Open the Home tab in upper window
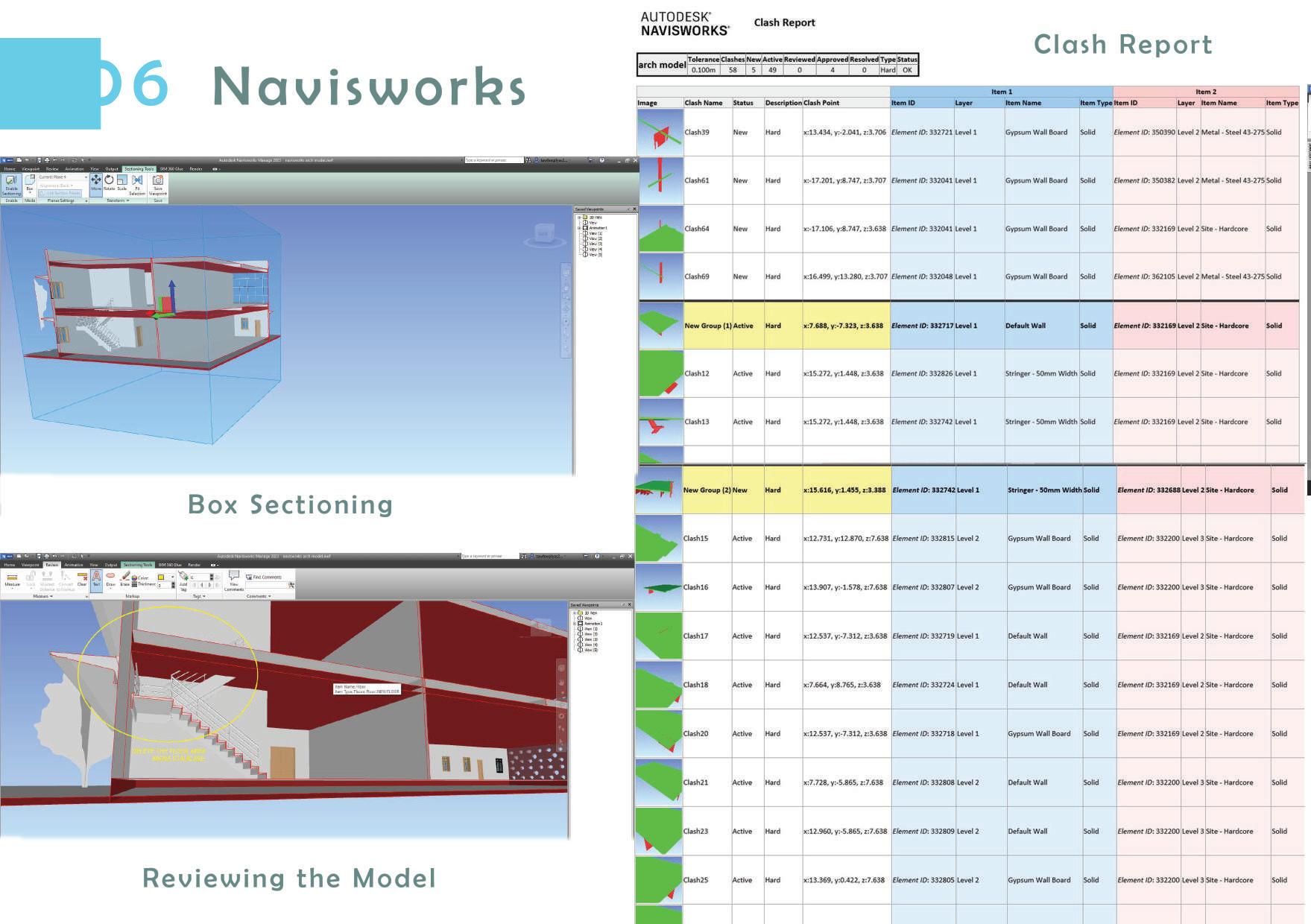Image resolution: width=1311 pixels, height=924 pixels. [x=10, y=169]
